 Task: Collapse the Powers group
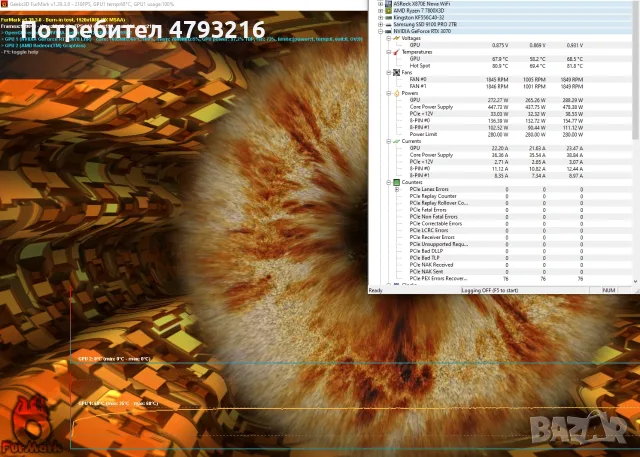tap(389, 93)
